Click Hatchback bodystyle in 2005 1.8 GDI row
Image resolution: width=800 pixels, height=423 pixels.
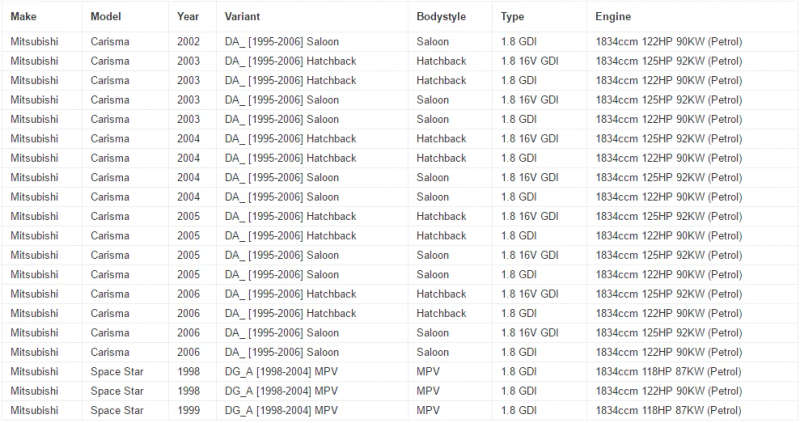point(441,235)
